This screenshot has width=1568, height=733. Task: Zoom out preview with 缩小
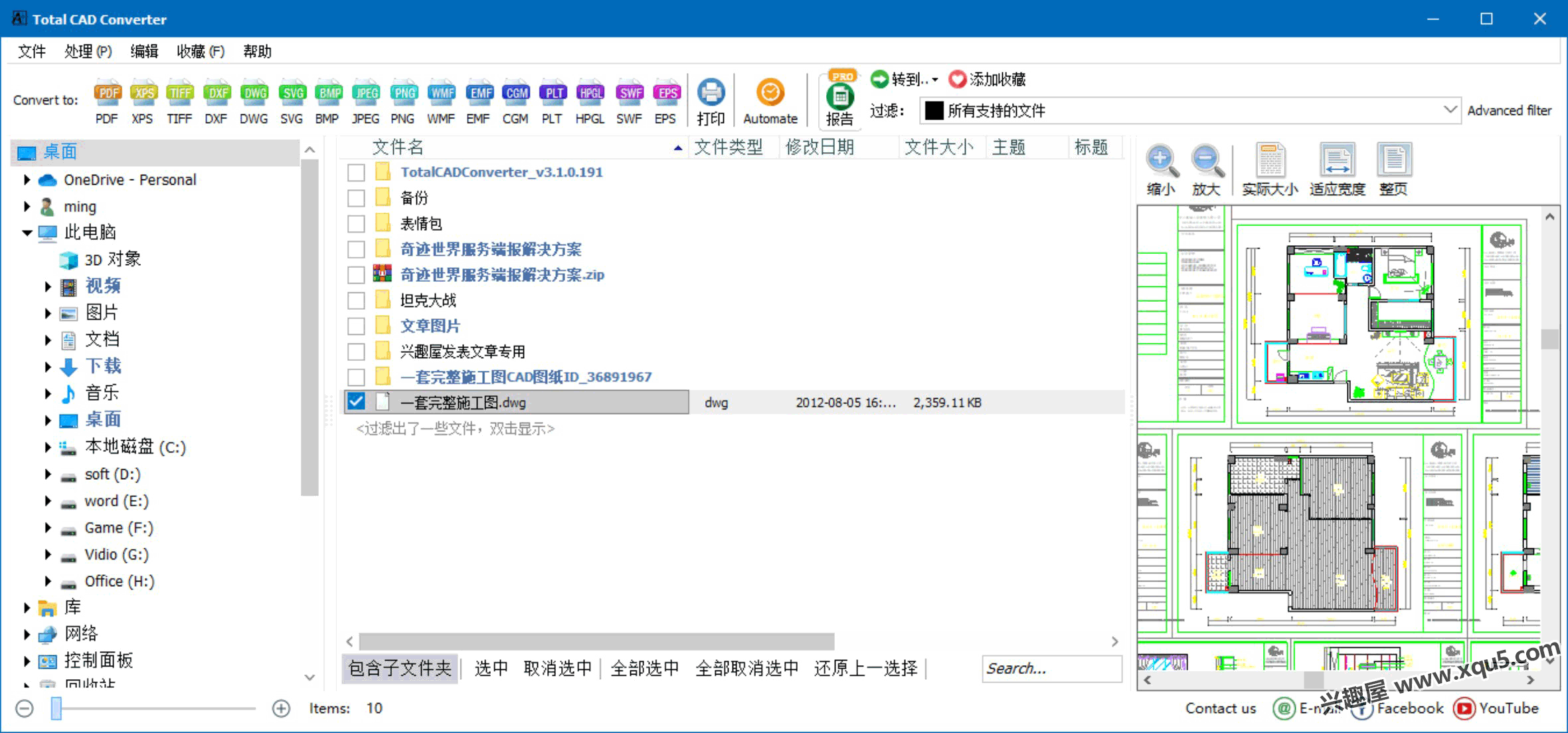pyautogui.click(x=1160, y=170)
